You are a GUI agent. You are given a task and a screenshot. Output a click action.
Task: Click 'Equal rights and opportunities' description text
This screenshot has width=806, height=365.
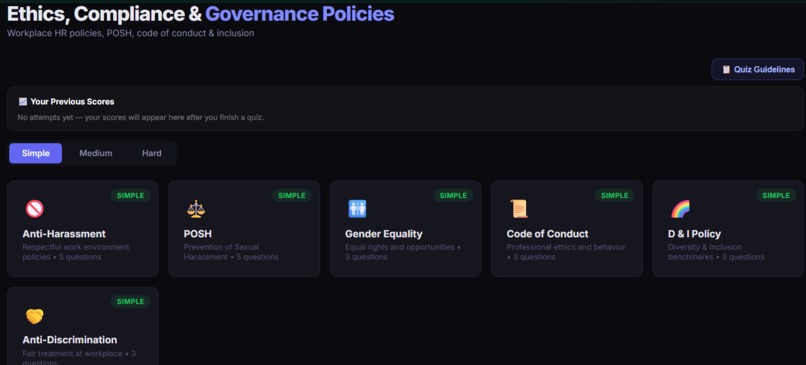click(399, 247)
